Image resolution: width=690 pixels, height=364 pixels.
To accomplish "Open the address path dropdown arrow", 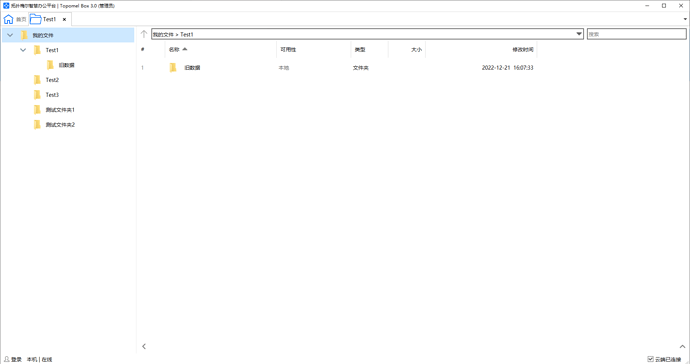I will coord(579,34).
